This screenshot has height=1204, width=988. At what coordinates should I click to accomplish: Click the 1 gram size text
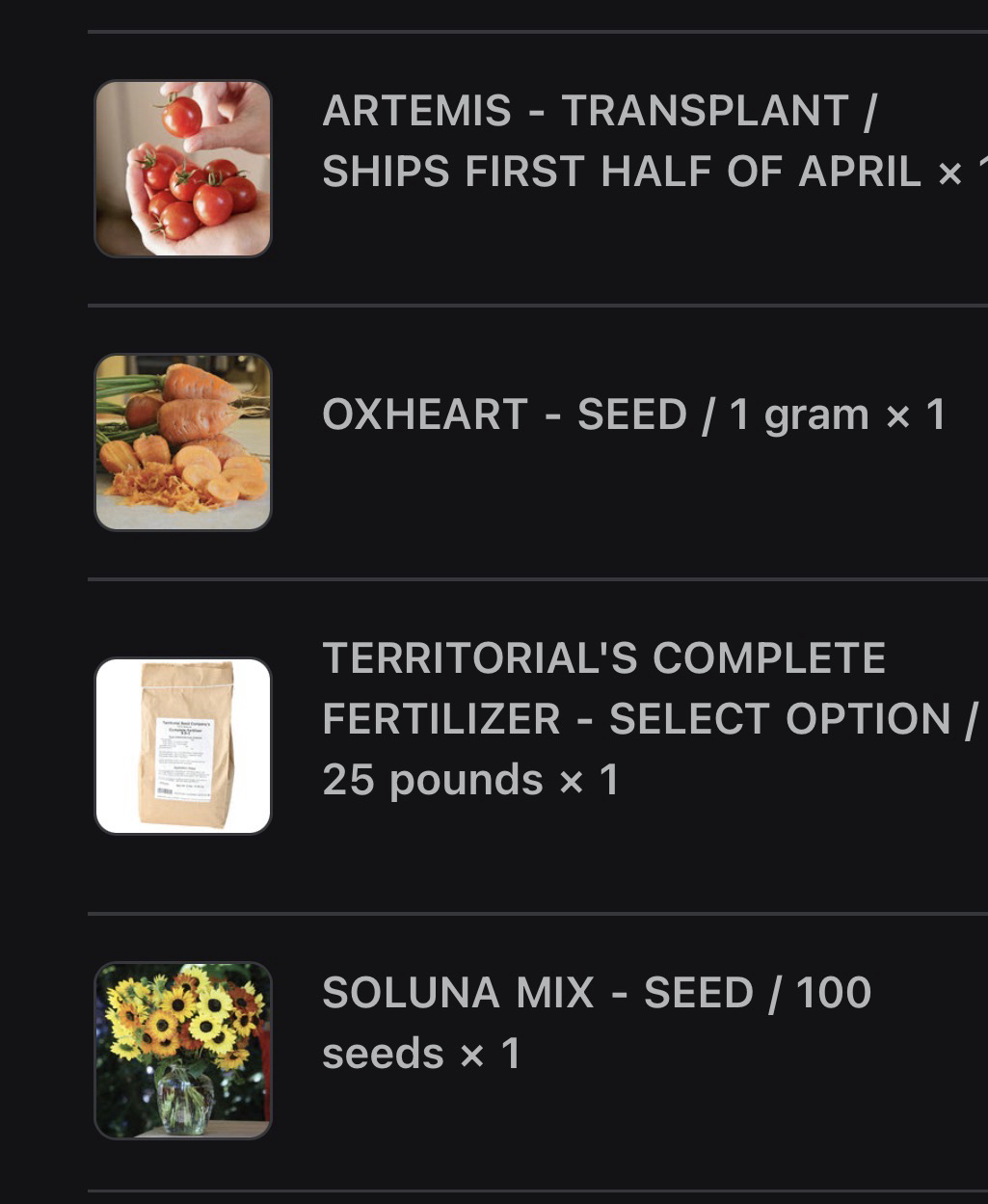tap(799, 415)
